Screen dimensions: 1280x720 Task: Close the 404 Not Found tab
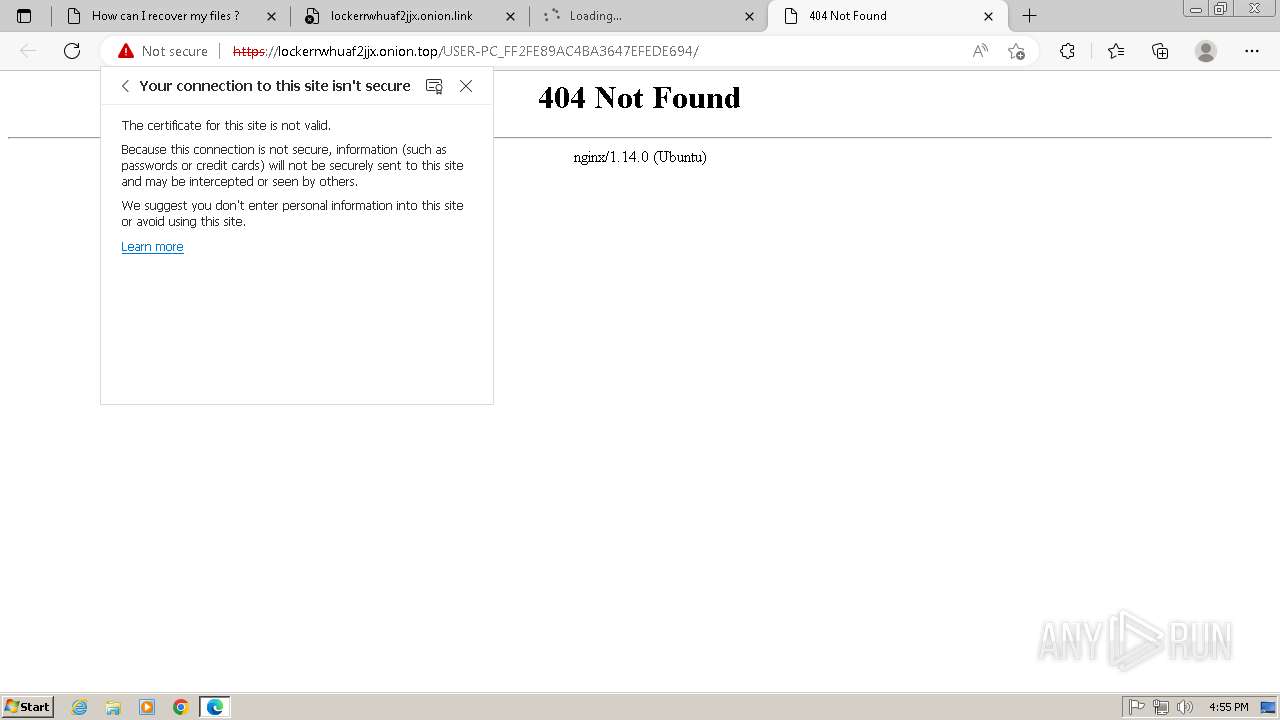988,16
